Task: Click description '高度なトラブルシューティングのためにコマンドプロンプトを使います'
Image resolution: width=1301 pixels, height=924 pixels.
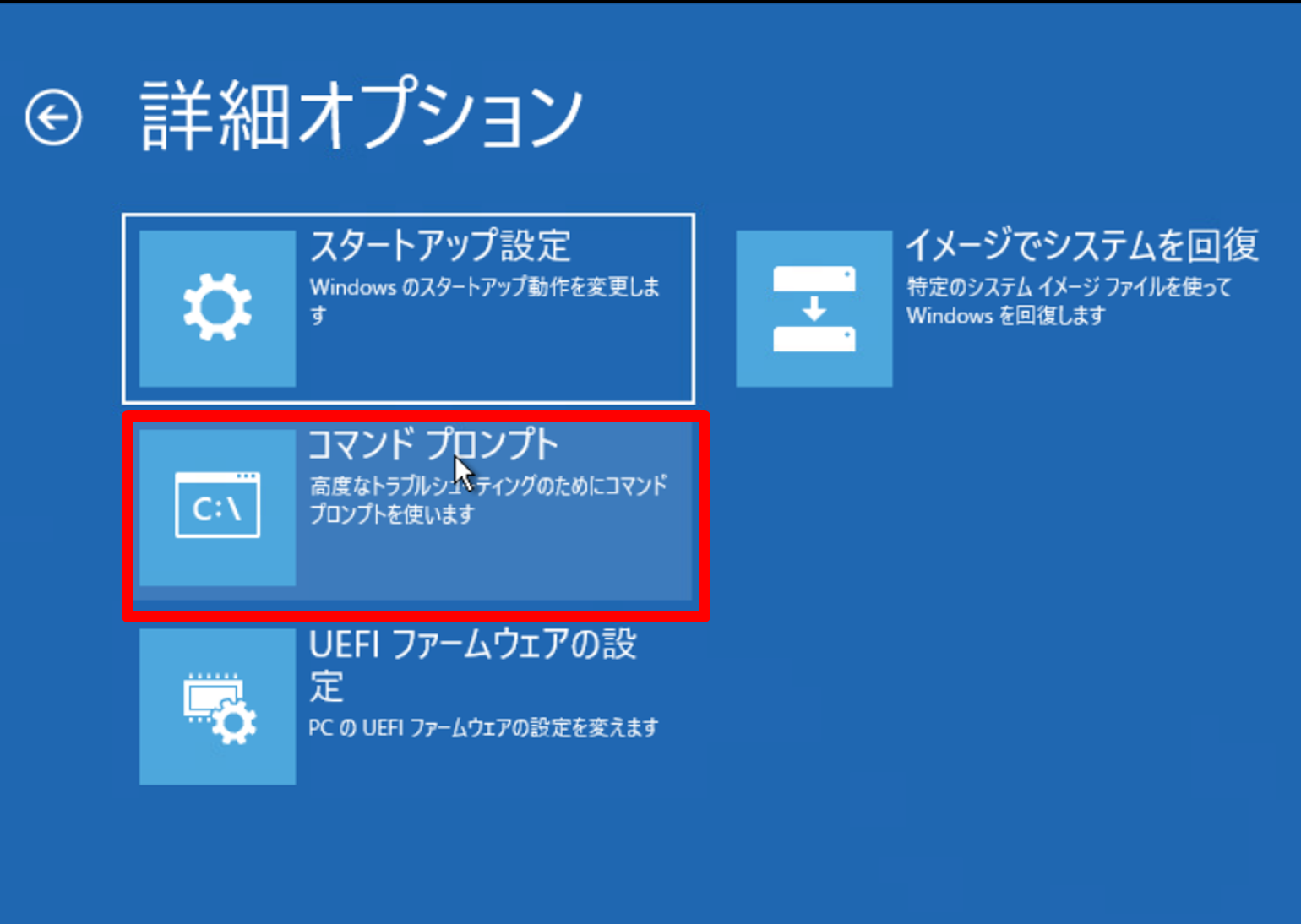Action: tap(486, 498)
